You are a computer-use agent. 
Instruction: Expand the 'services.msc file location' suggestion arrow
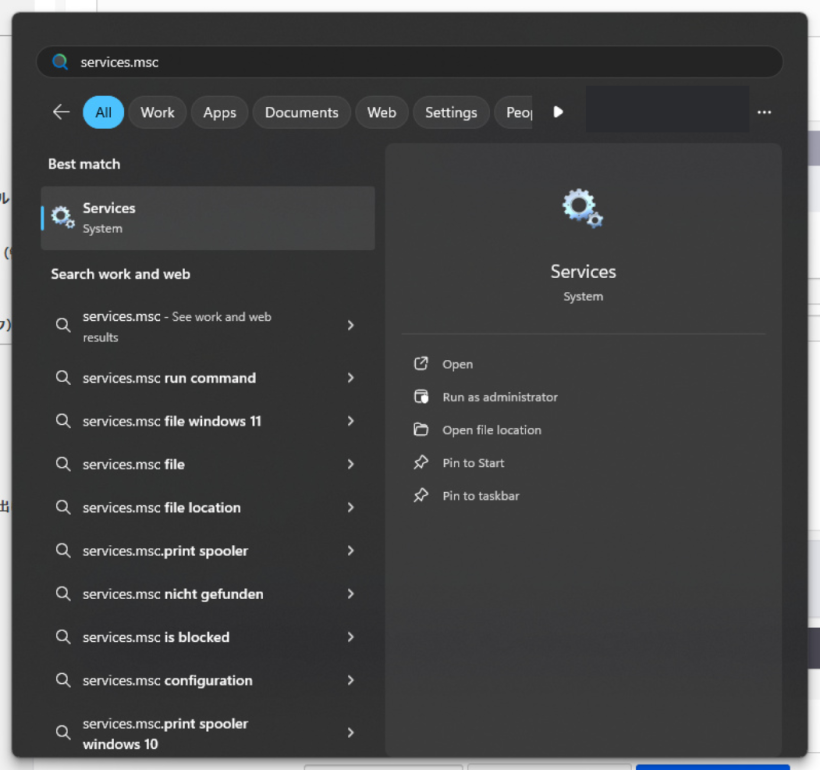pyautogui.click(x=350, y=508)
